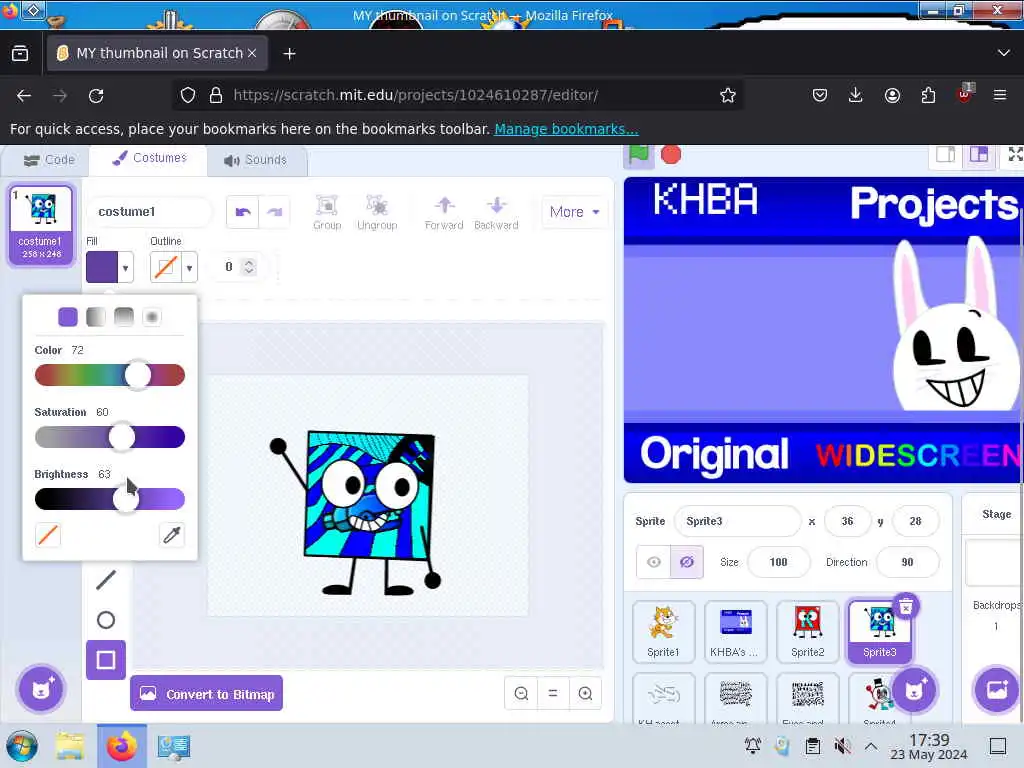The image size is (1024, 768).
Task: Open Firefox downloads panel
Action: [856, 95]
